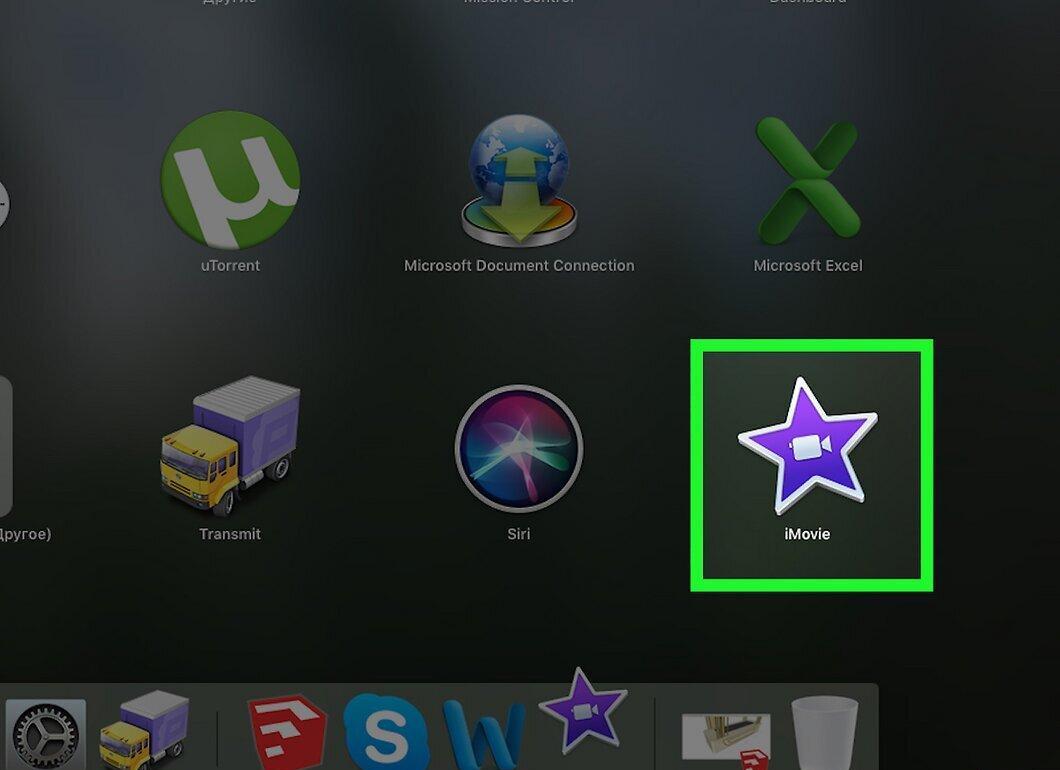Select the Transmit truck in the Dock
The width and height of the screenshot is (1060, 770).
click(144, 730)
